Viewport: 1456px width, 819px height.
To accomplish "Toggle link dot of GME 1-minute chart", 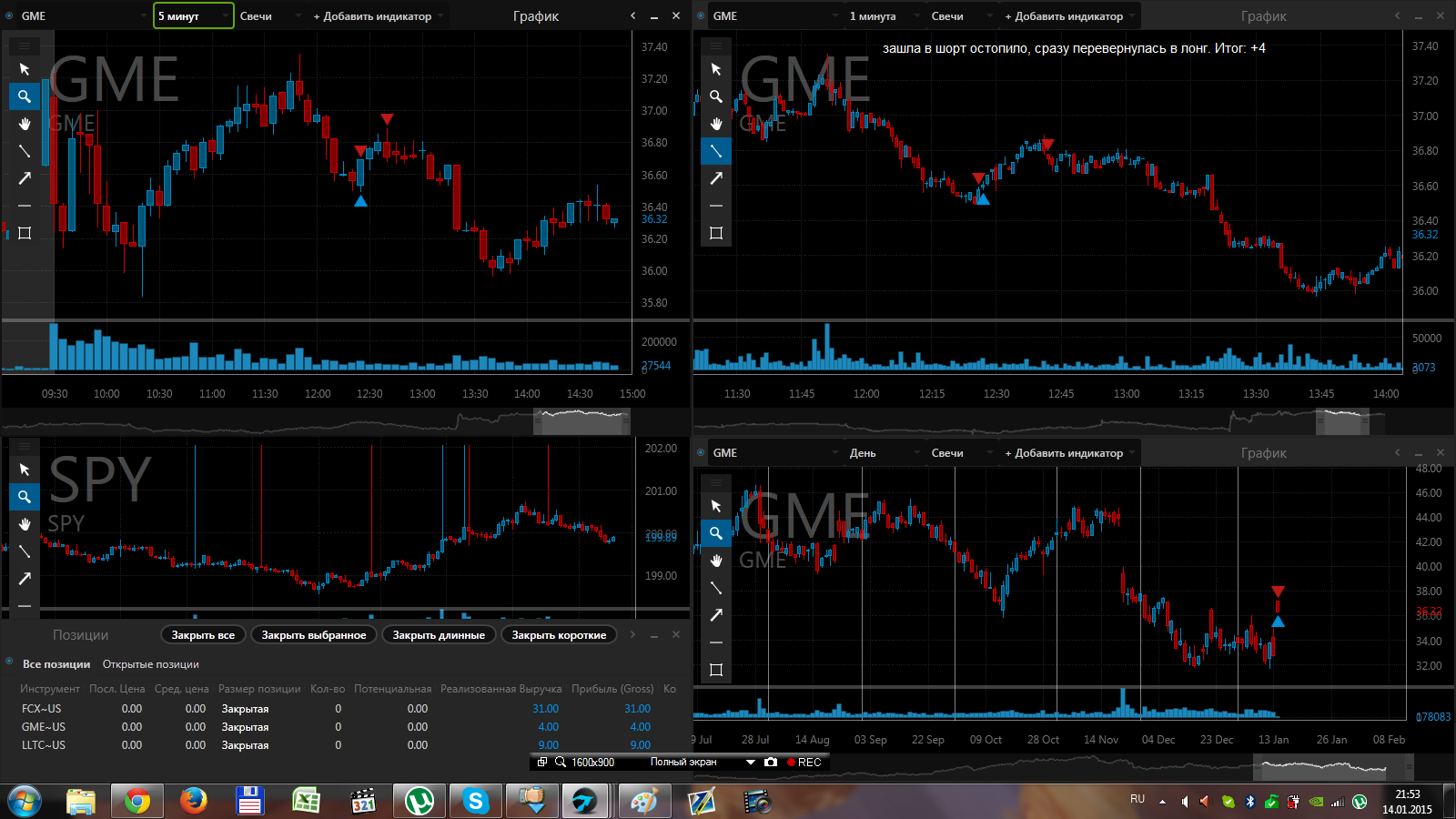I will tap(701, 15).
